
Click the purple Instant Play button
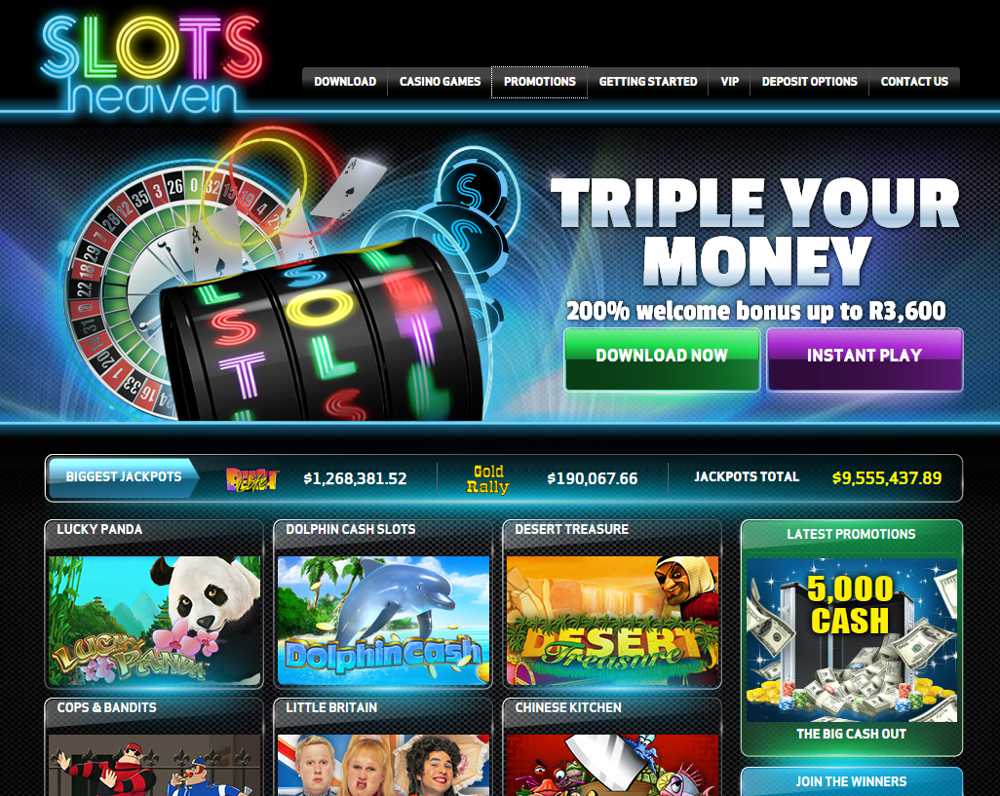point(864,359)
